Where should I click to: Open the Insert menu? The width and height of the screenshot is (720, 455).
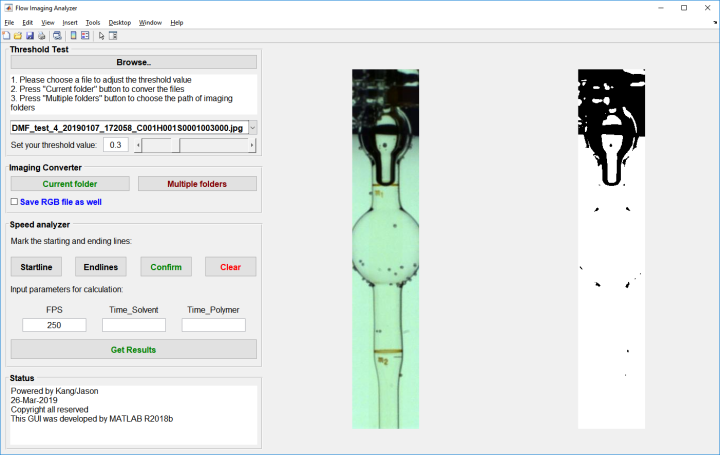coord(69,21)
